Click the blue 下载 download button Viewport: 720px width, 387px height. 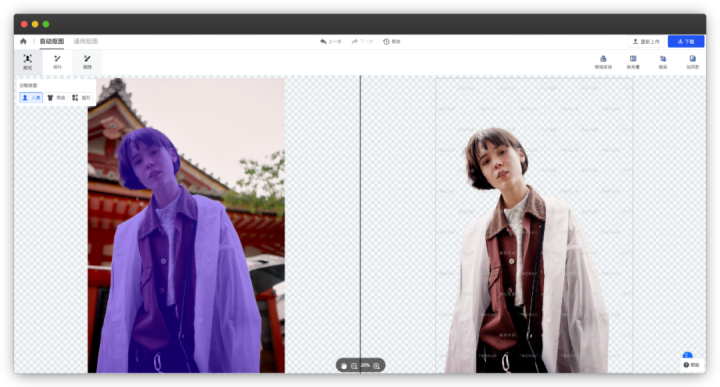point(686,41)
